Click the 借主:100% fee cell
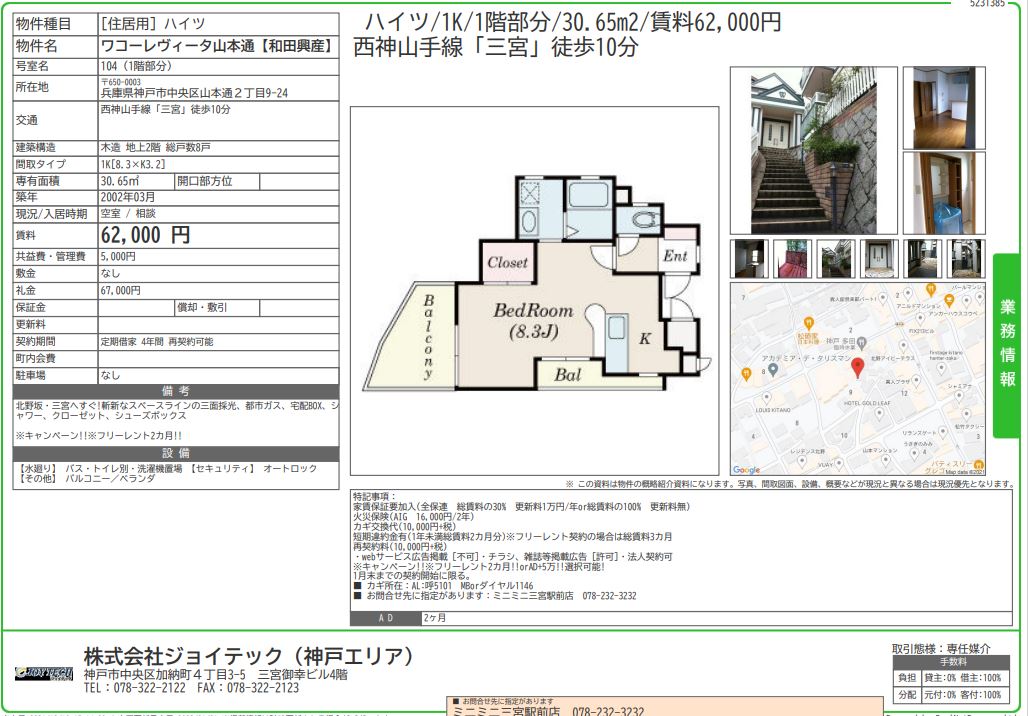Image resolution: width=1028 pixels, height=716 pixels. (x=981, y=678)
